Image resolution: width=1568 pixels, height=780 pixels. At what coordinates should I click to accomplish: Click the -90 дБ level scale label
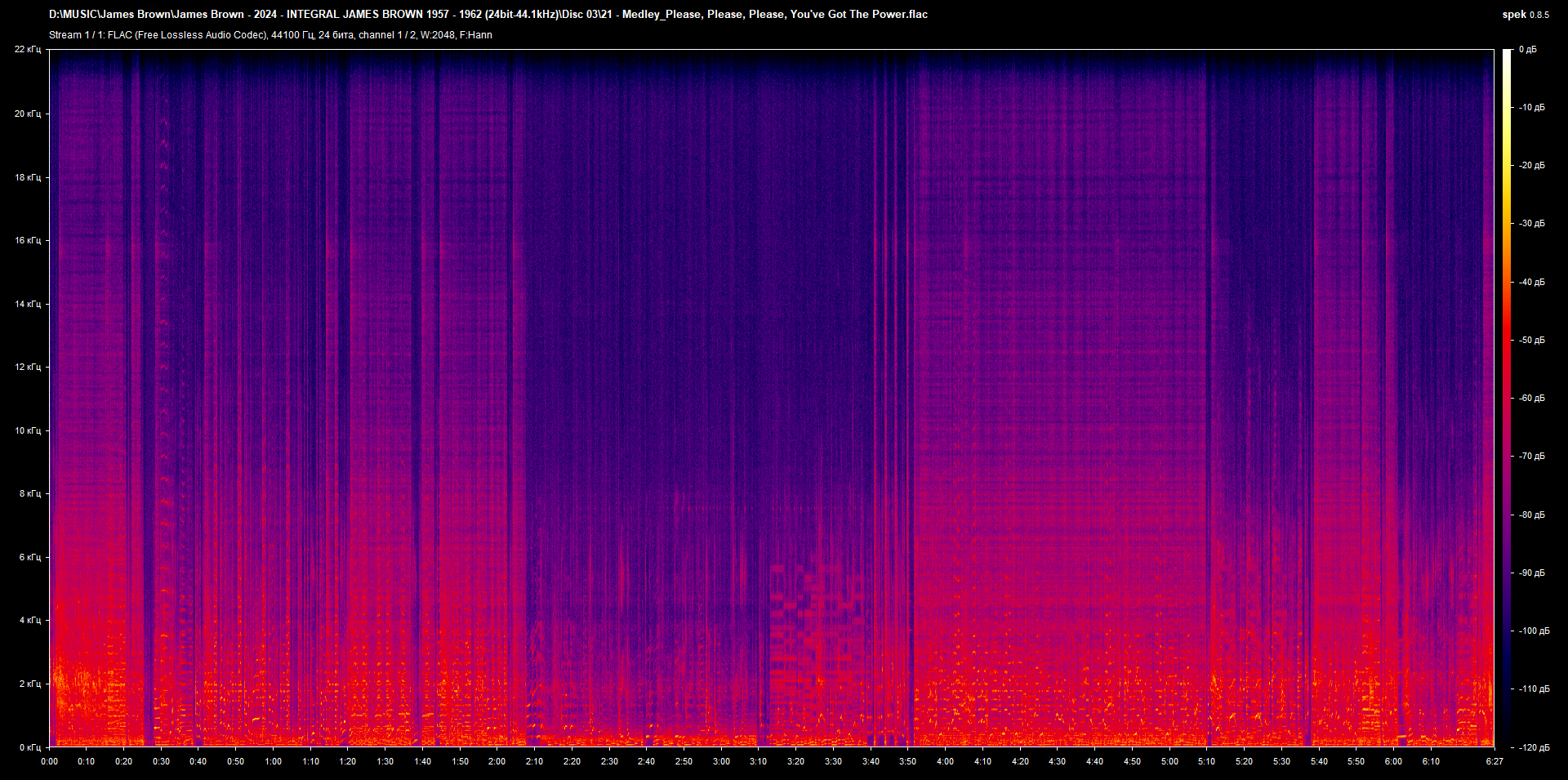pos(1532,573)
